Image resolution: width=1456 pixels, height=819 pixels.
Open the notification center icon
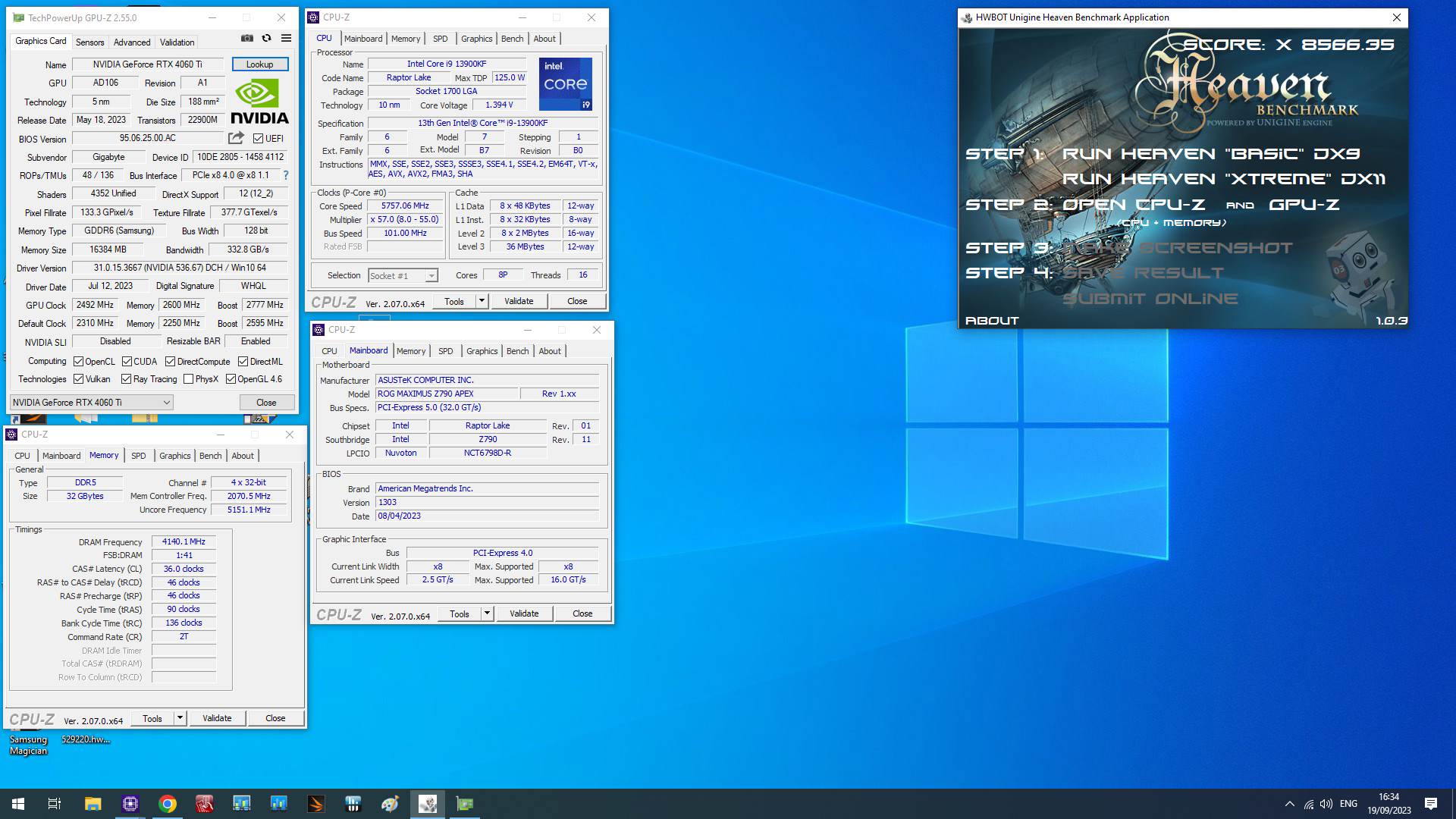click(1430, 804)
